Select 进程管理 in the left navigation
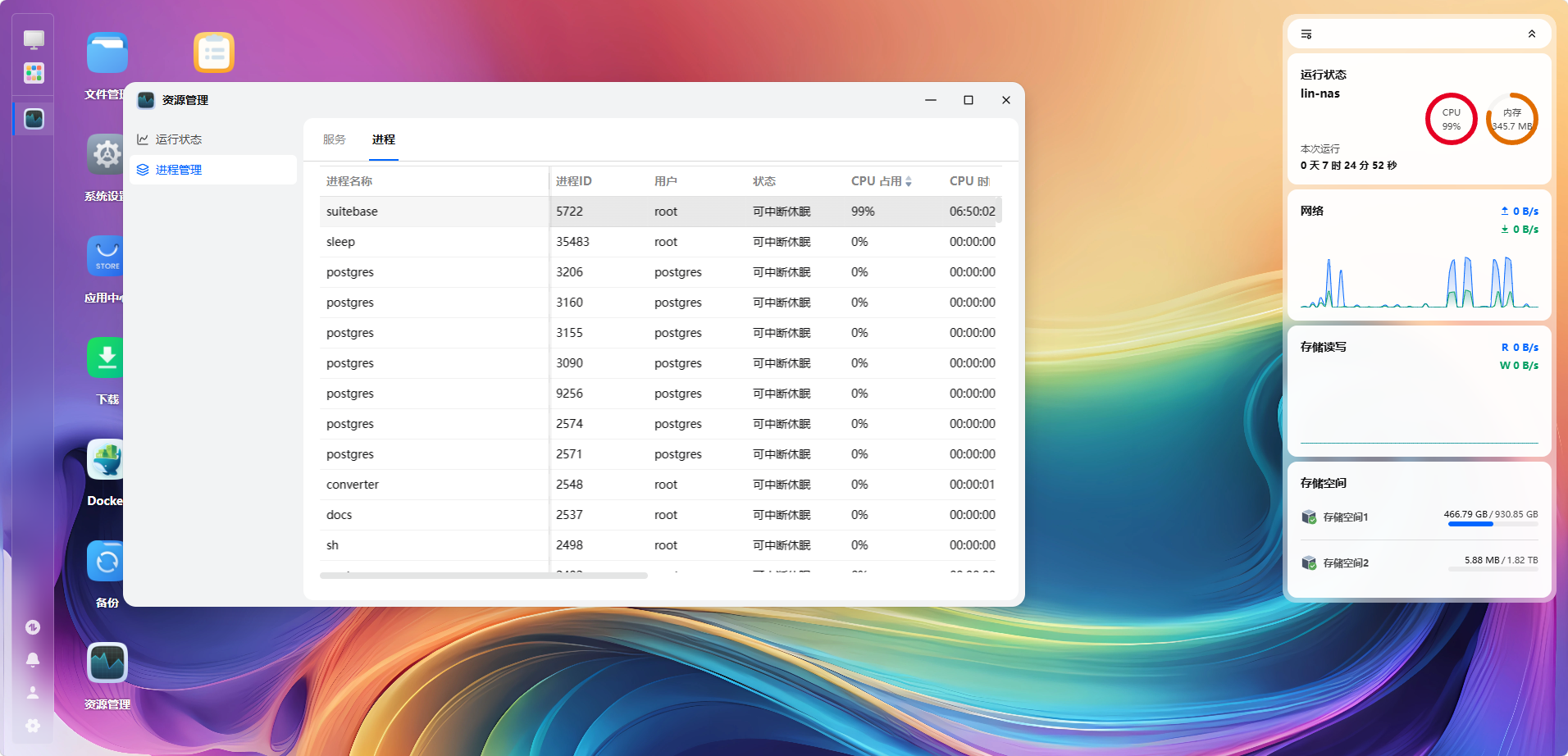The height and width of the screenshot is (756, 1568). point(179,170)
